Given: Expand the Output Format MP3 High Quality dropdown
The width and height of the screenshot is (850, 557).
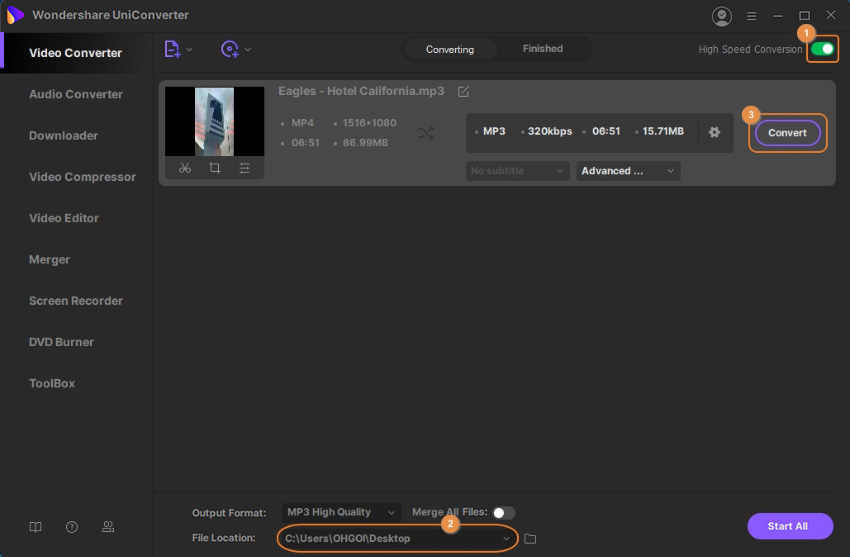Looking at the screenshot, I should 341,512.
